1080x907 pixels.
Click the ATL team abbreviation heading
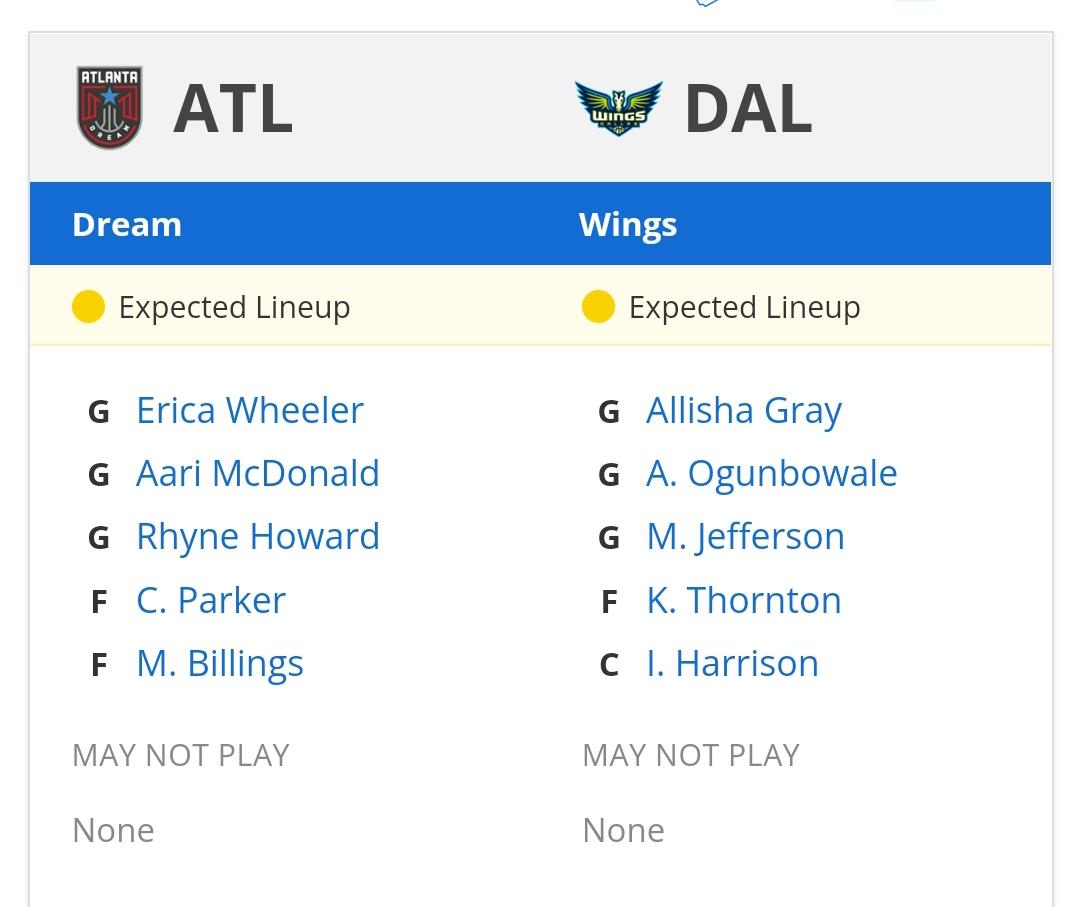233,108
